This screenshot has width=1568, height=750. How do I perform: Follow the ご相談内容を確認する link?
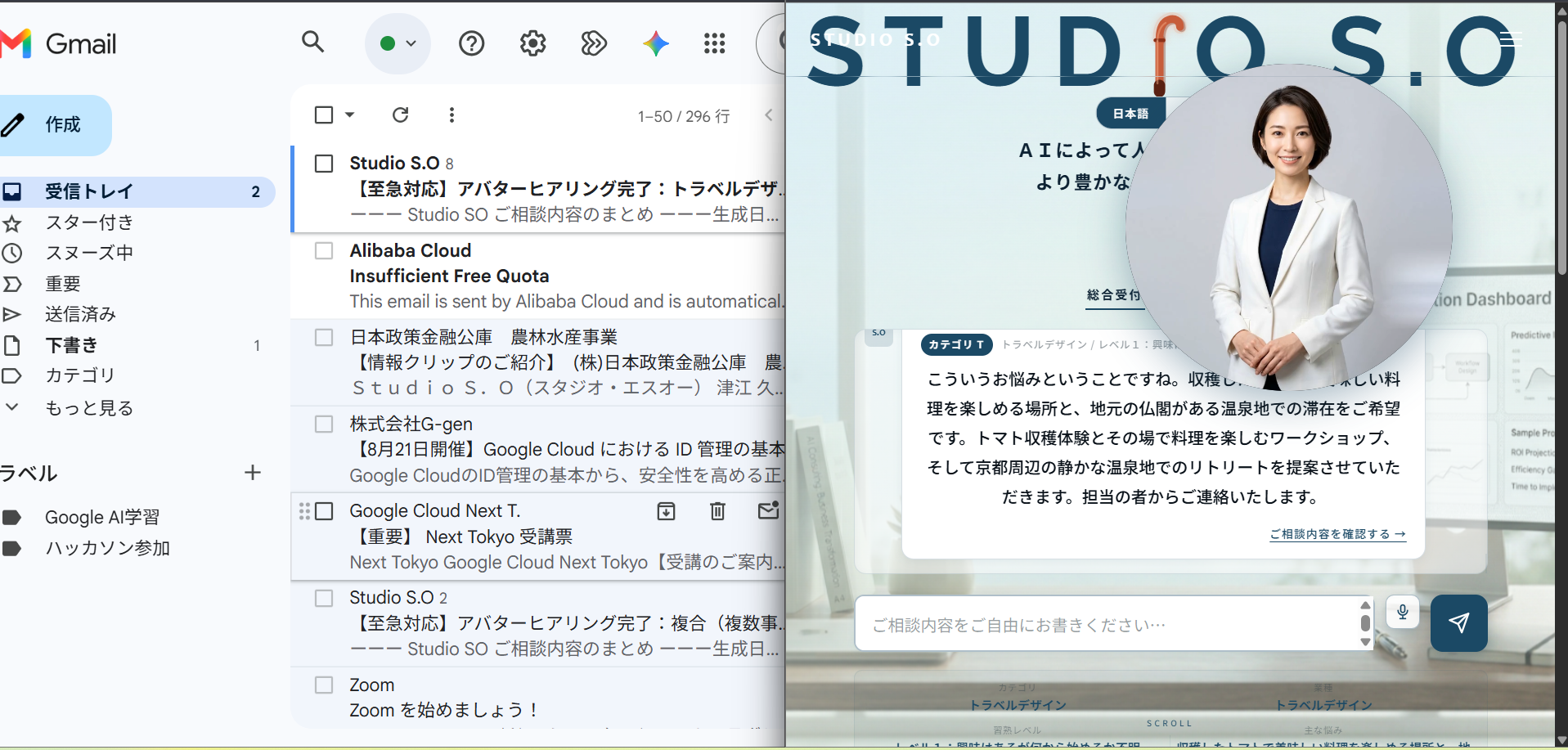[1337, 534]
